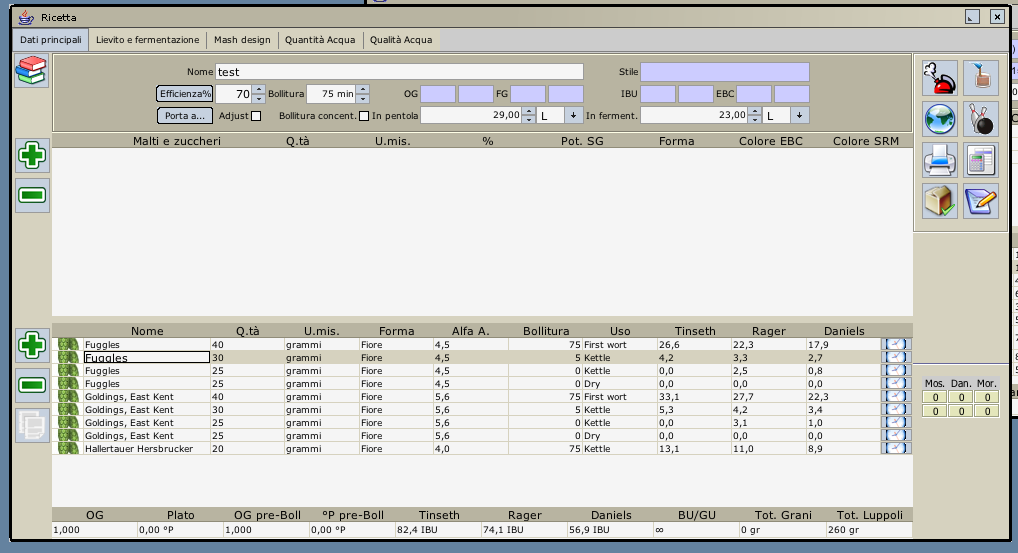The width and height of the screenshot is (1018, 553).
Task: Add a malt with the upper green plus
Action: pos(32,156)
